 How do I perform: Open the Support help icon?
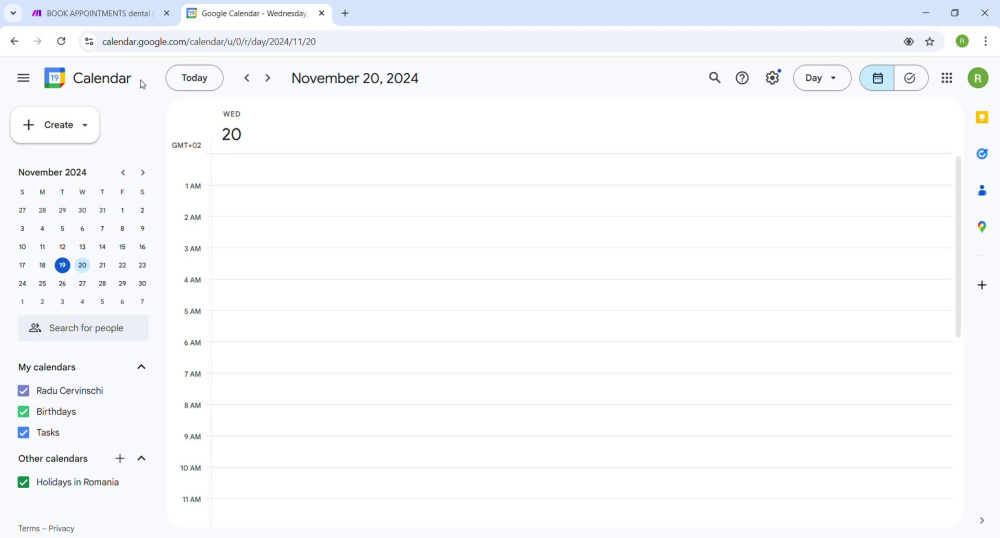(742, 78)
